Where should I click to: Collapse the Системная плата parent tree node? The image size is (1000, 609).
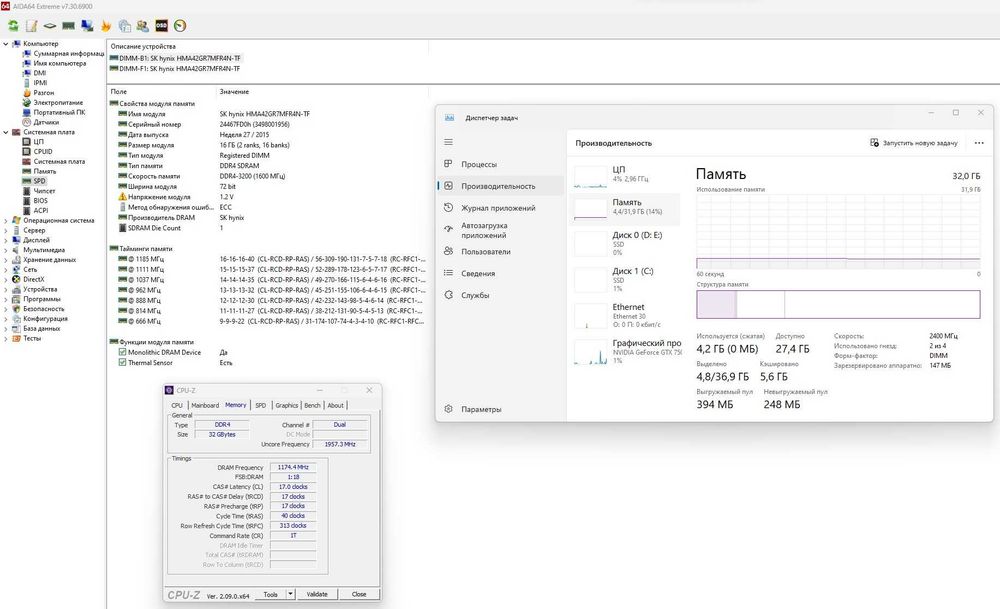6,132
